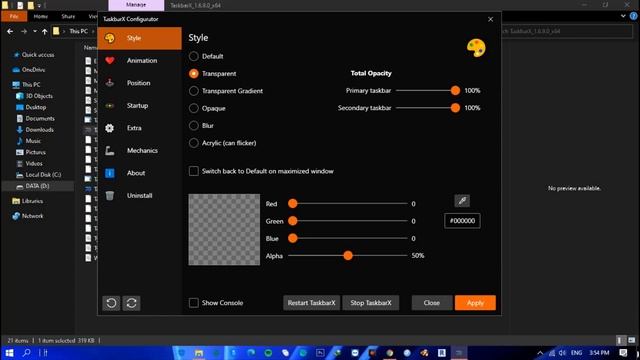Open the Style section in sidebar
The image size is (640, 360).
[140, 38]
